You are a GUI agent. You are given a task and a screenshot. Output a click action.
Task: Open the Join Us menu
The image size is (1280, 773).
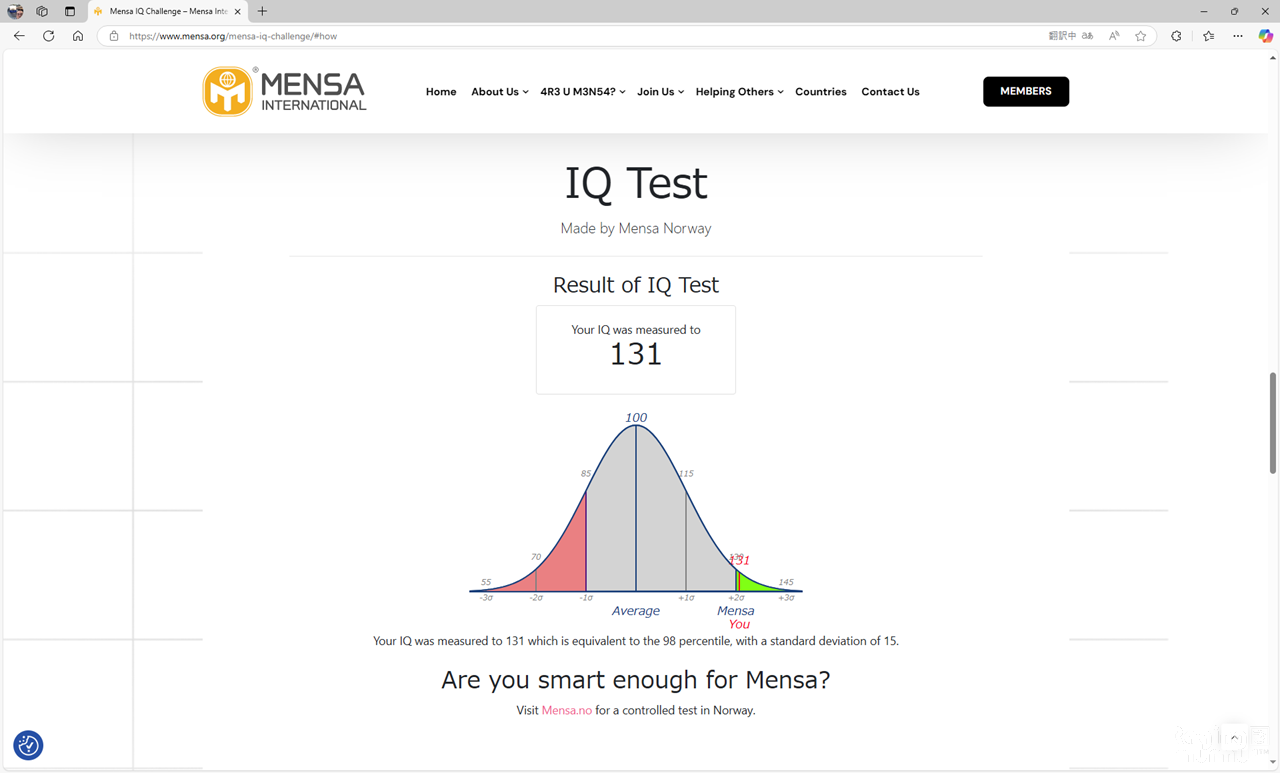tap(660, 92)
